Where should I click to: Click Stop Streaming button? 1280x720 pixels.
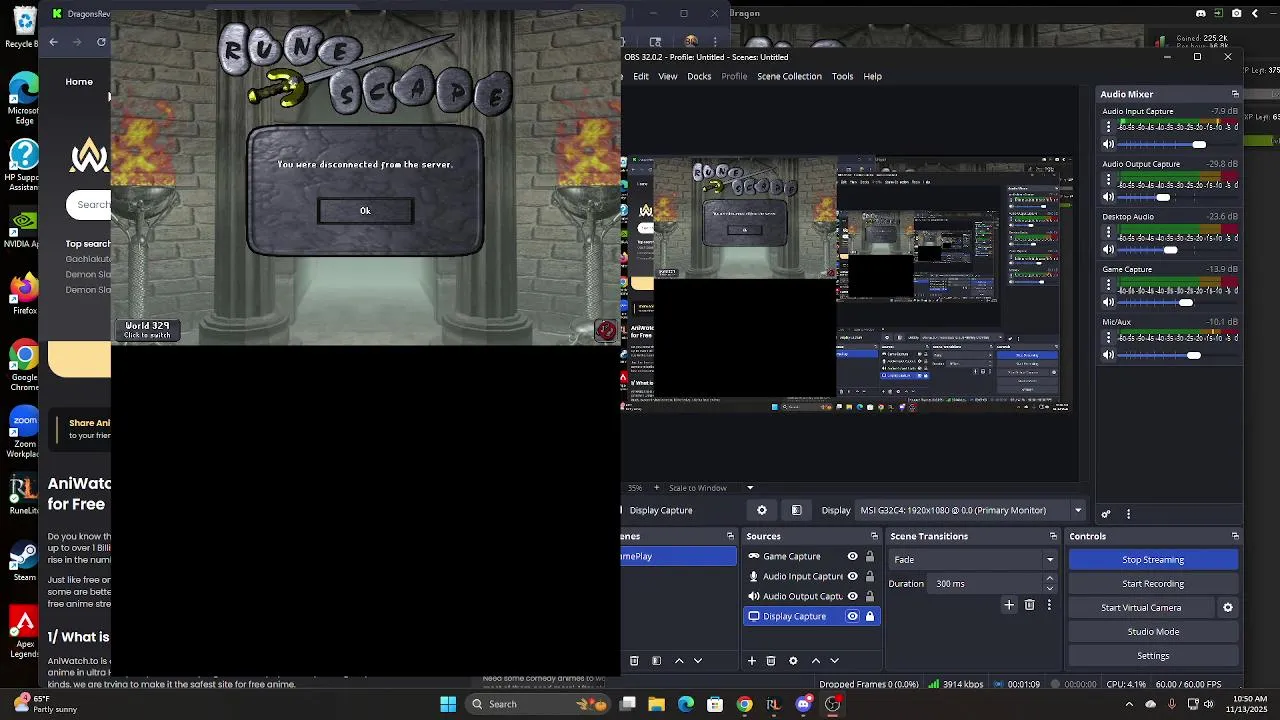click(x=1153, y=559)
